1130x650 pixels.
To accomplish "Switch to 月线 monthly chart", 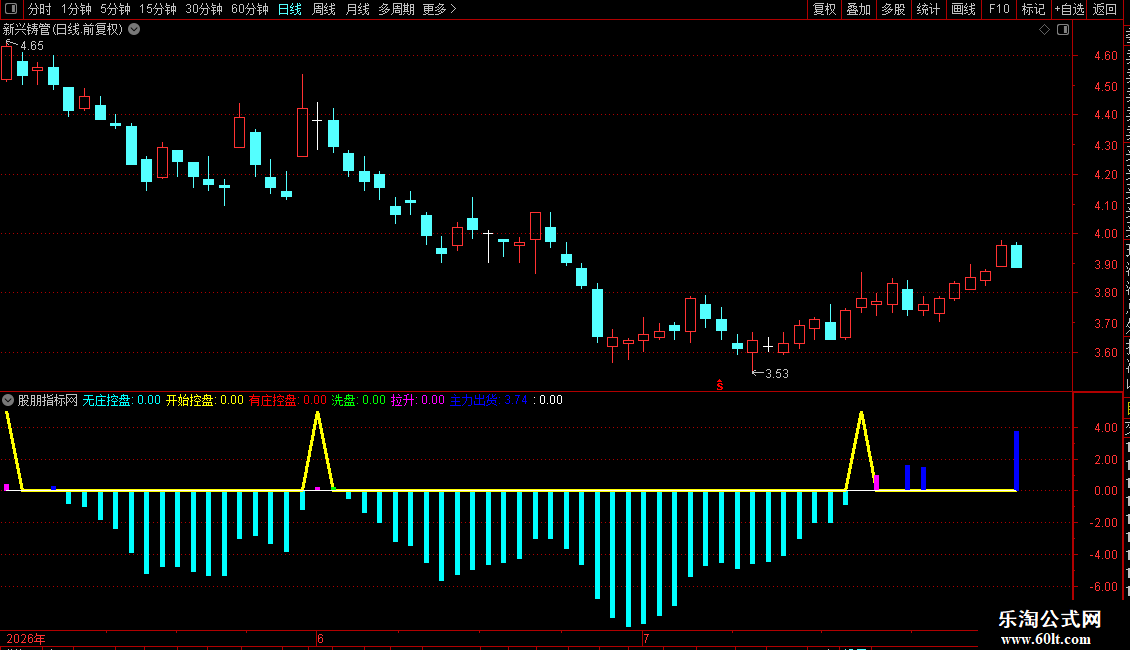I will [357, 9].
